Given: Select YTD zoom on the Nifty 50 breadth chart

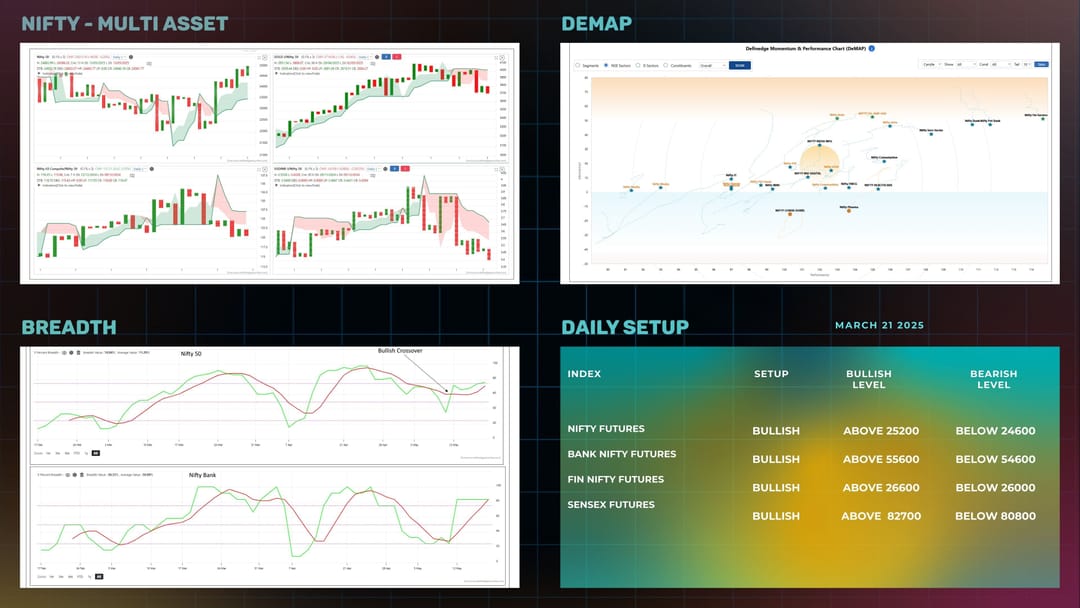Looking at the screenshot, I should point(76,453).
